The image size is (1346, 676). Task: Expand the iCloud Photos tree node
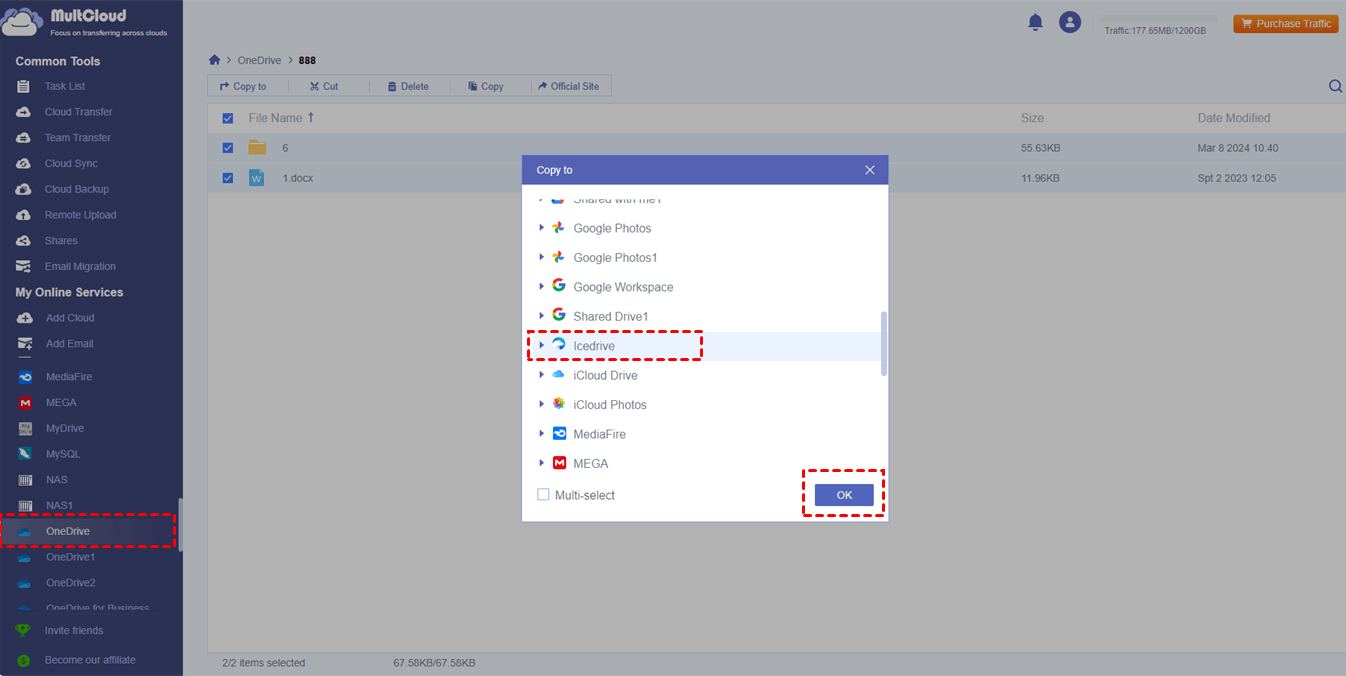click(542, 404)
